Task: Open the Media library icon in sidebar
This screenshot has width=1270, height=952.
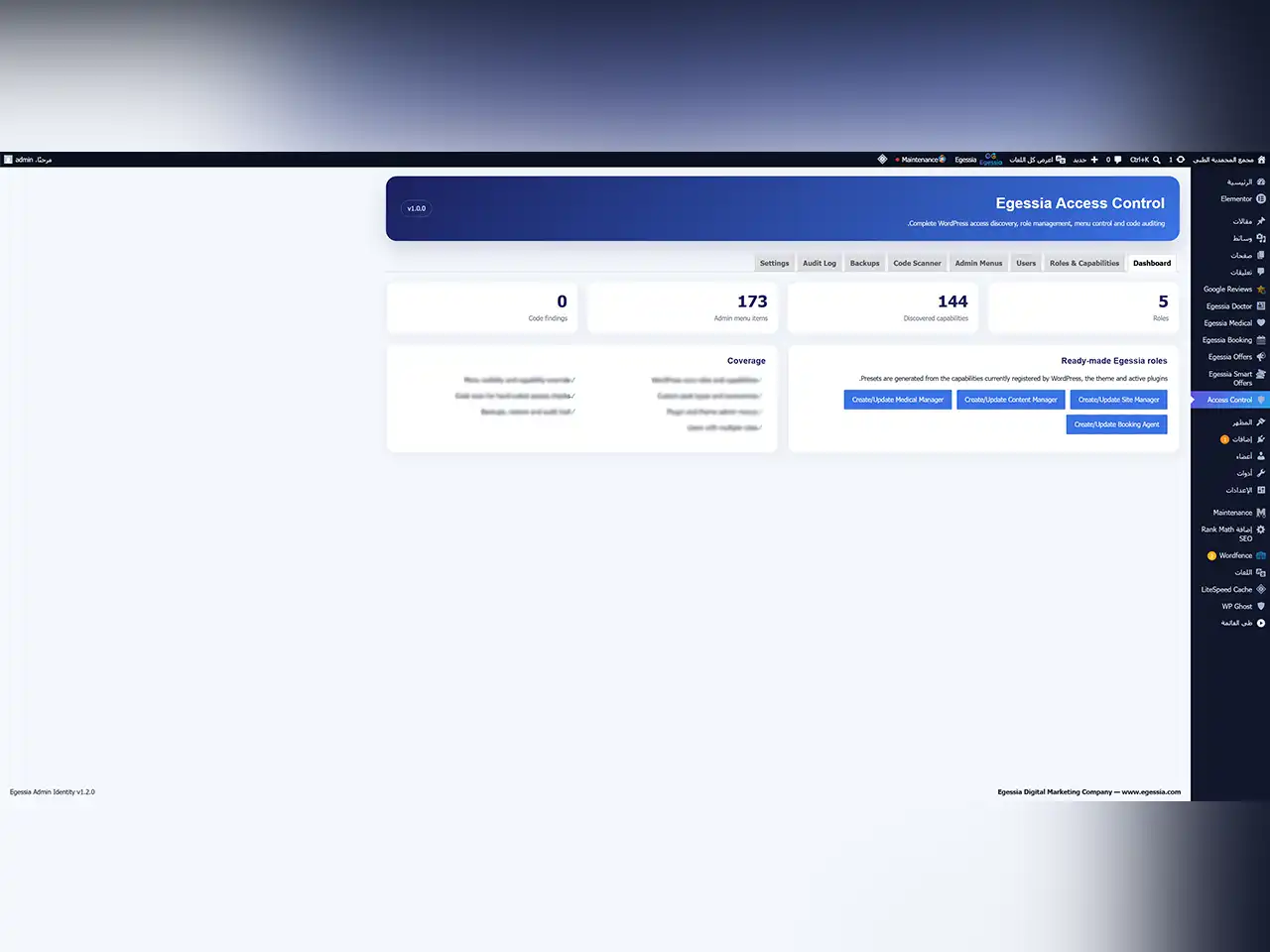Action: pyautogui.click(x=1261, y=238)
